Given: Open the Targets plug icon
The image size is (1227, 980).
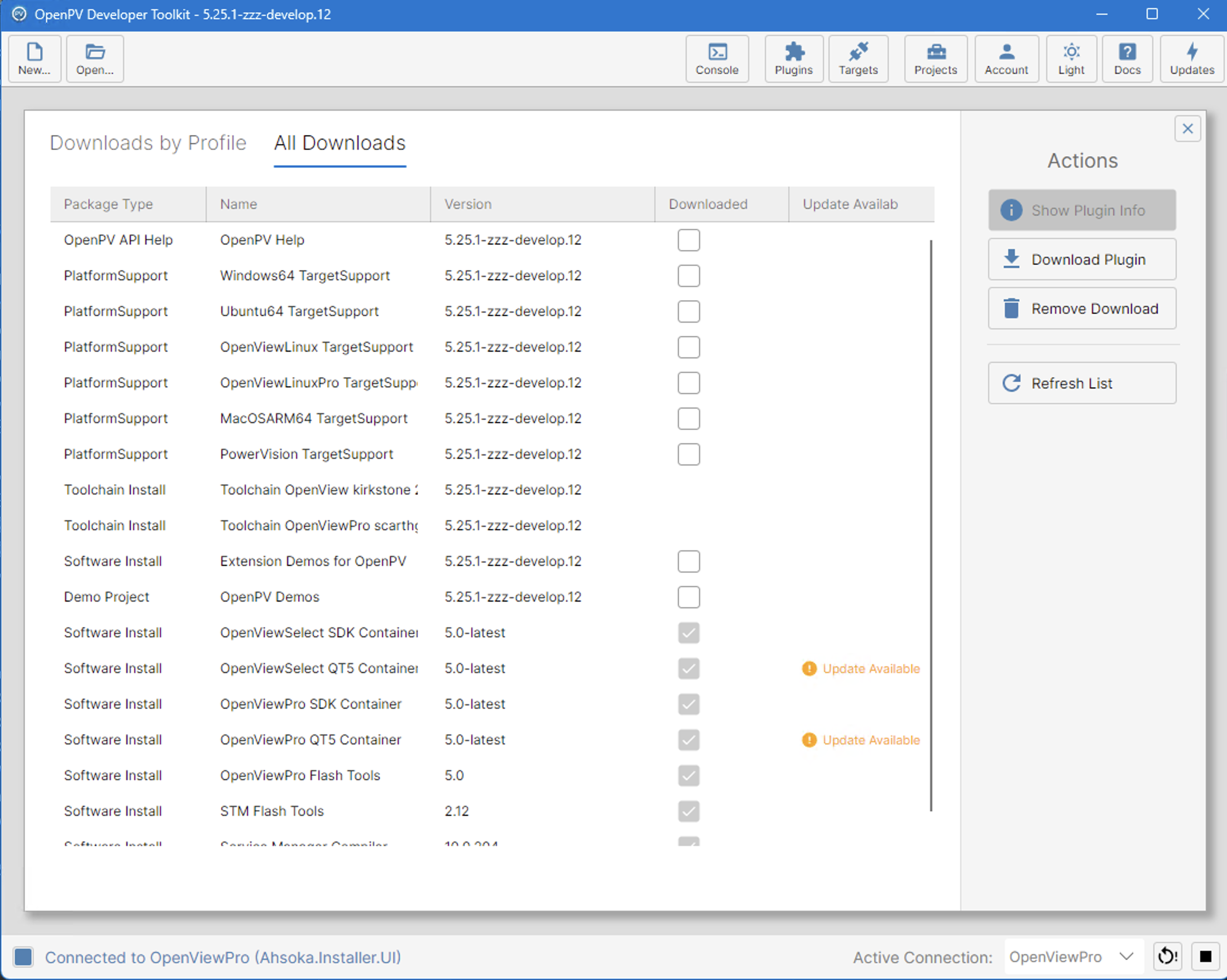Looking at the screenshot, I should click(x=857, y=59).
